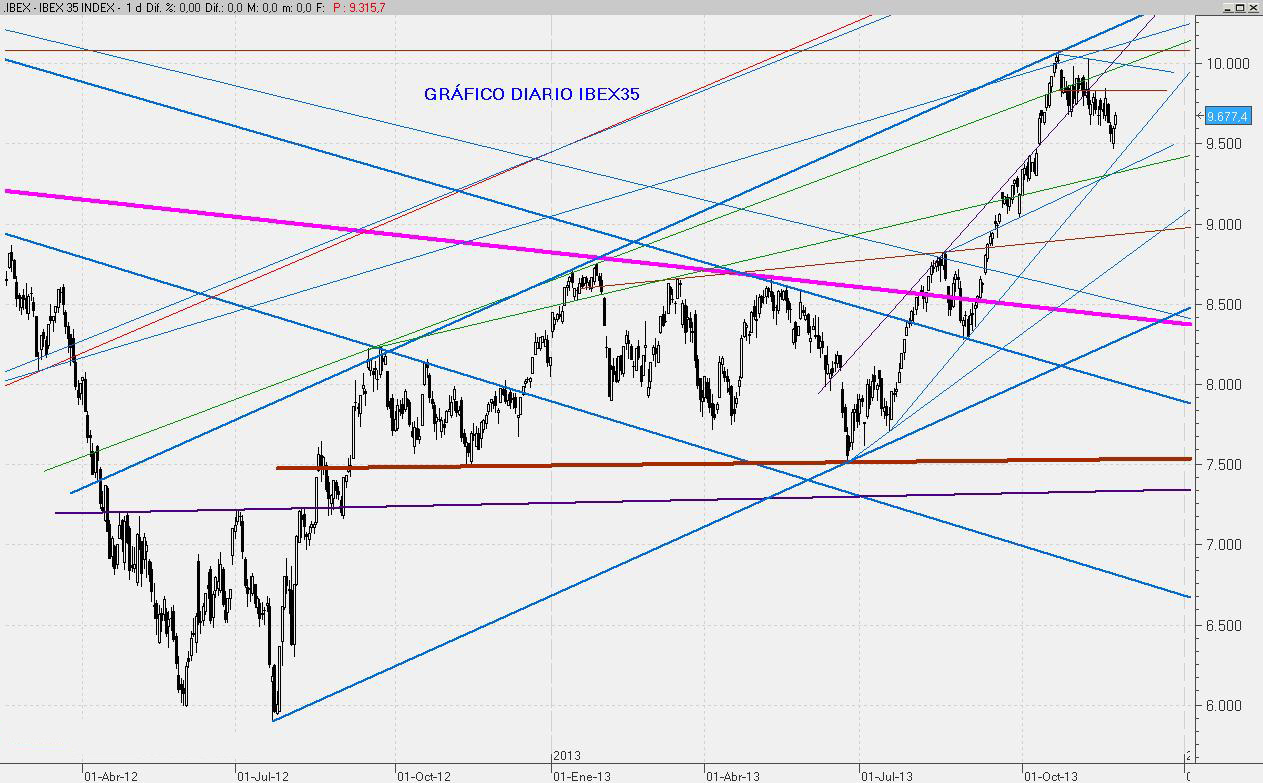Click the 7.000 price axis label
Image resolution: width=1263 pixels, height=783 pixels.
(x=1227, y=545)
